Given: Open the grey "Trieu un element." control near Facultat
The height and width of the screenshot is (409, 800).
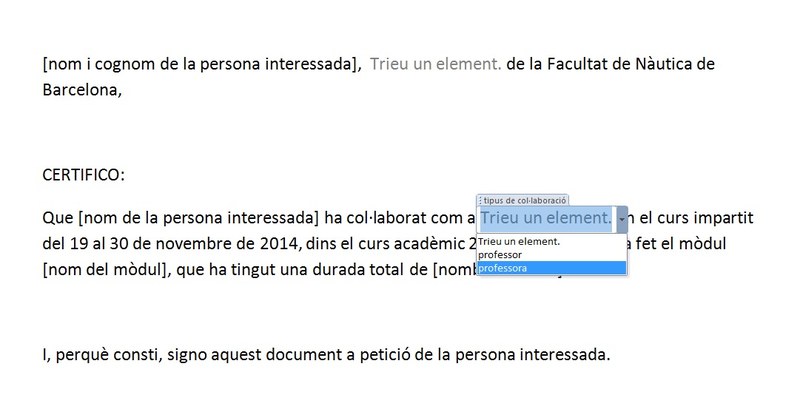Looking at the screenshot, I should (436, 64).
